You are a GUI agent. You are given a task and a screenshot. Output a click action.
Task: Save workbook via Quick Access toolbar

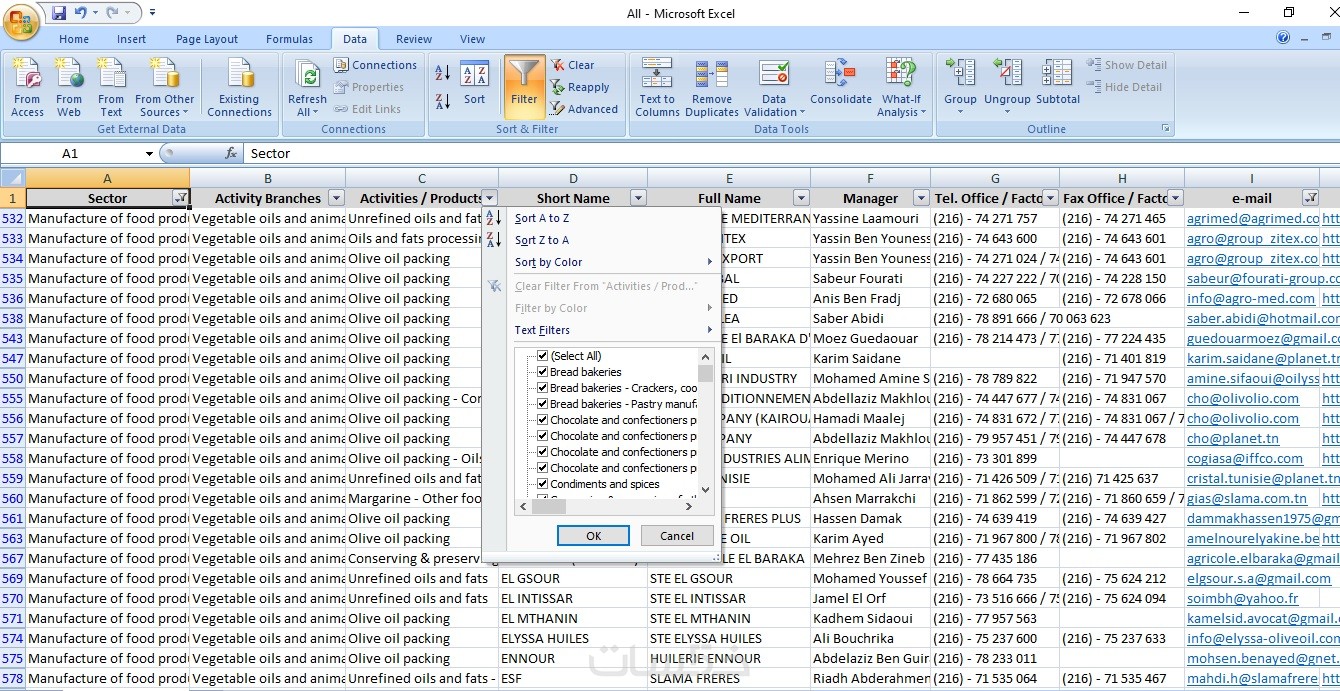[59, 13]
